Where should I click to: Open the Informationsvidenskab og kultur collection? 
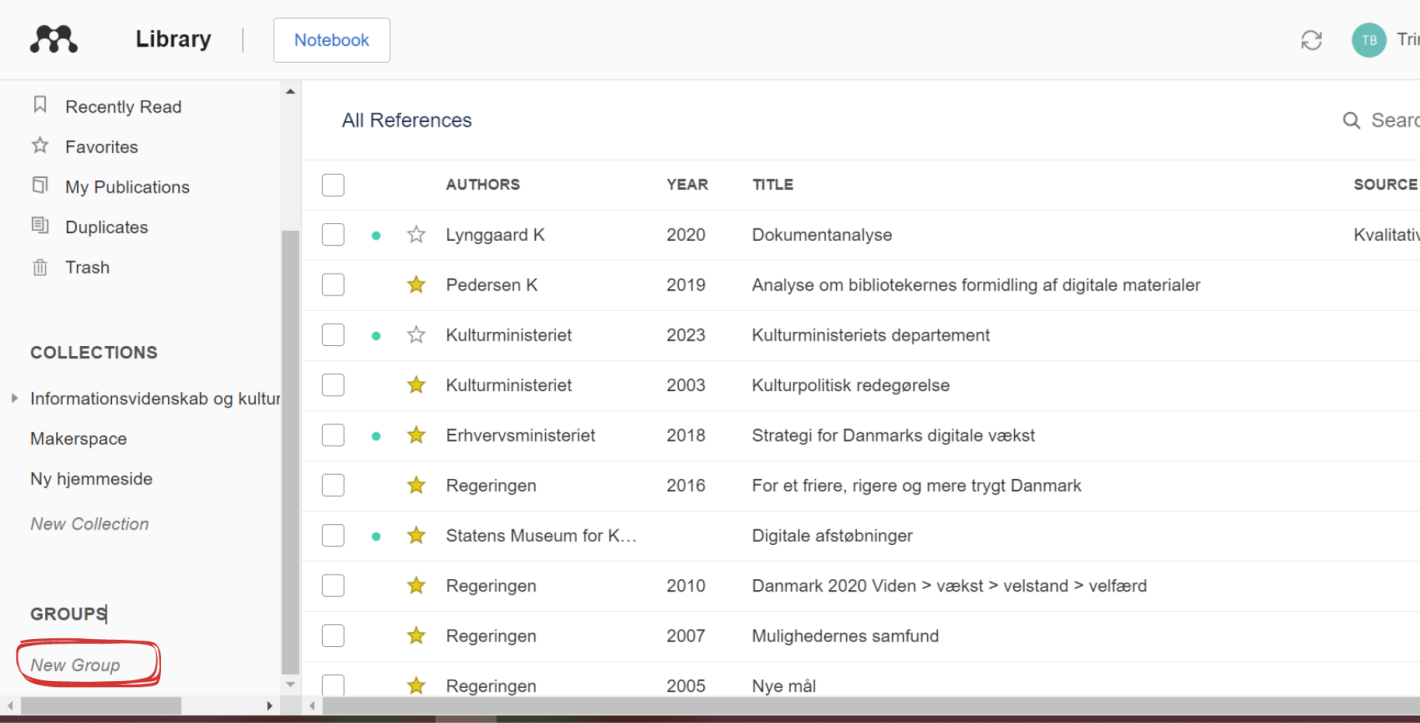coord(155,399)
